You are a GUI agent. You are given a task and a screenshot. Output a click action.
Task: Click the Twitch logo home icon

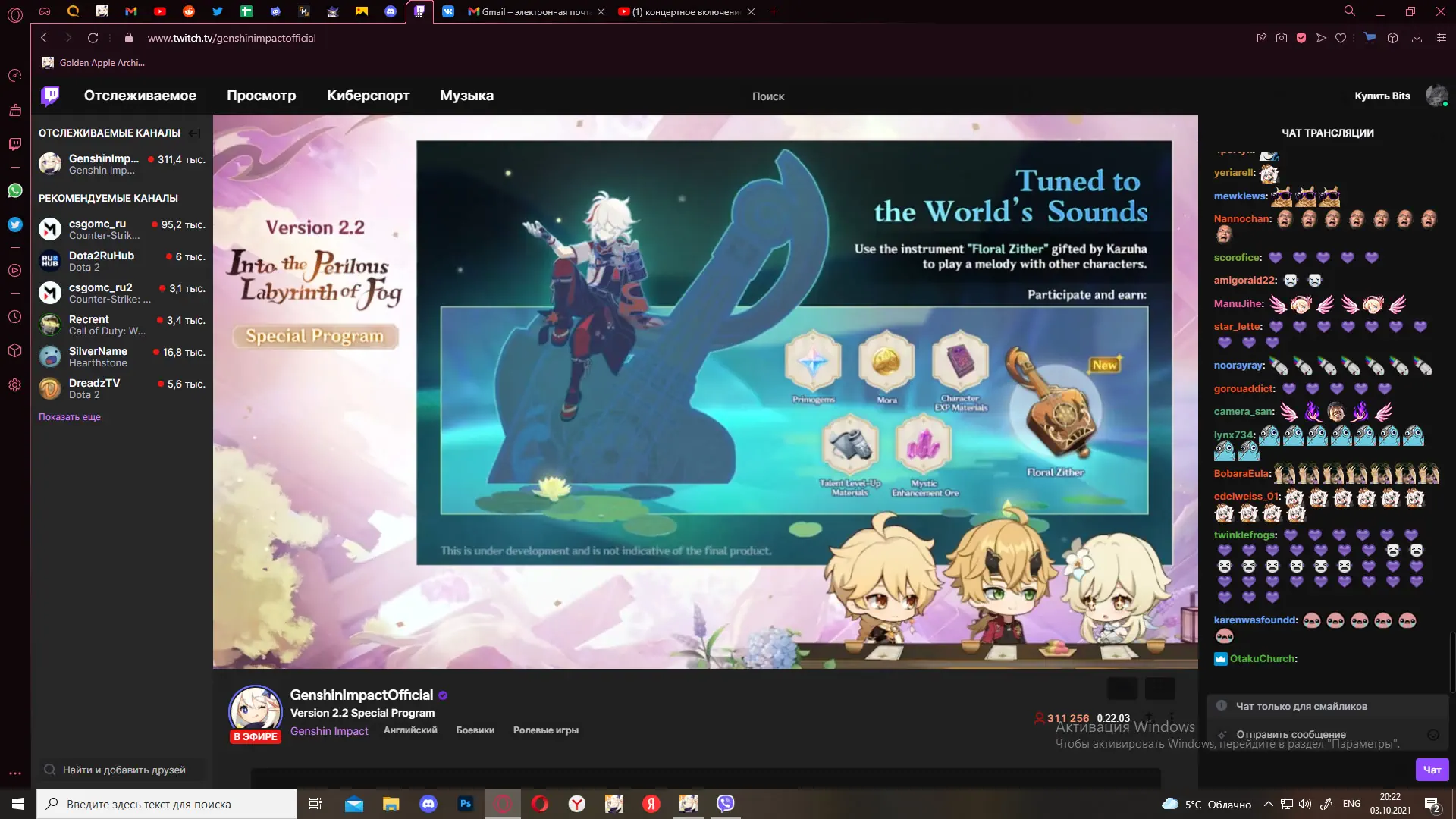tap(50, 96)
